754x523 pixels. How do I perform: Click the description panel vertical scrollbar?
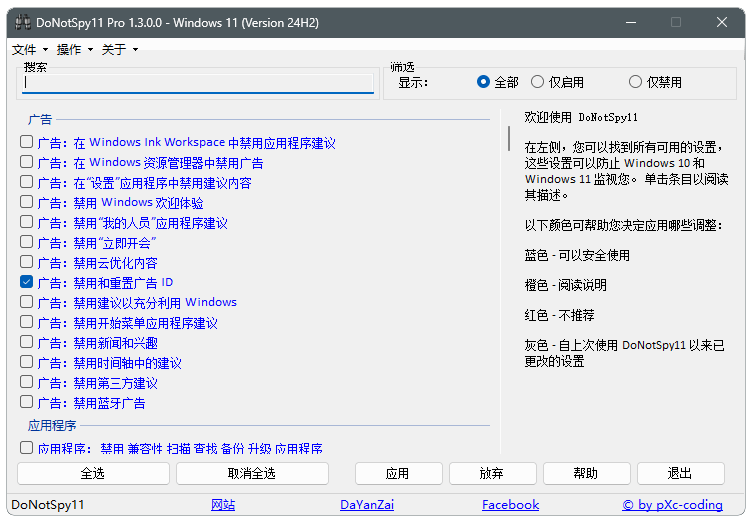click(508, 138)
